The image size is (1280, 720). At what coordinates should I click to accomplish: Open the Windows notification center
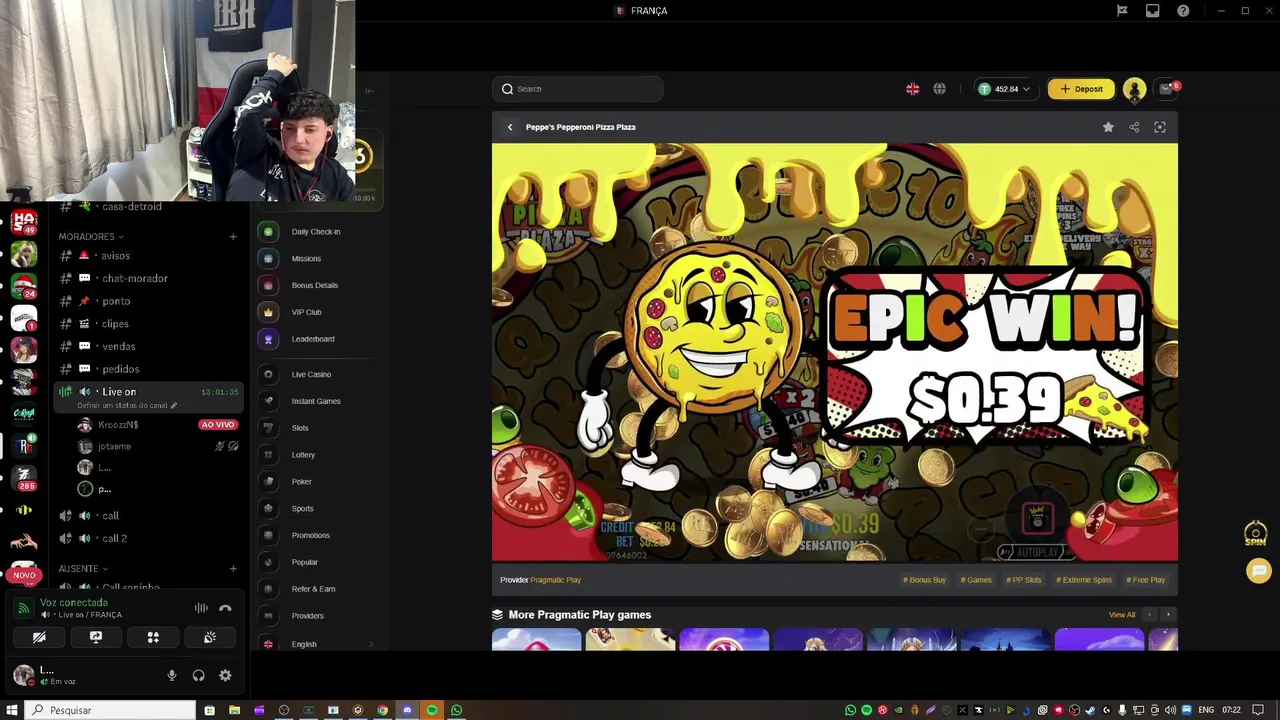(1259, 710)
